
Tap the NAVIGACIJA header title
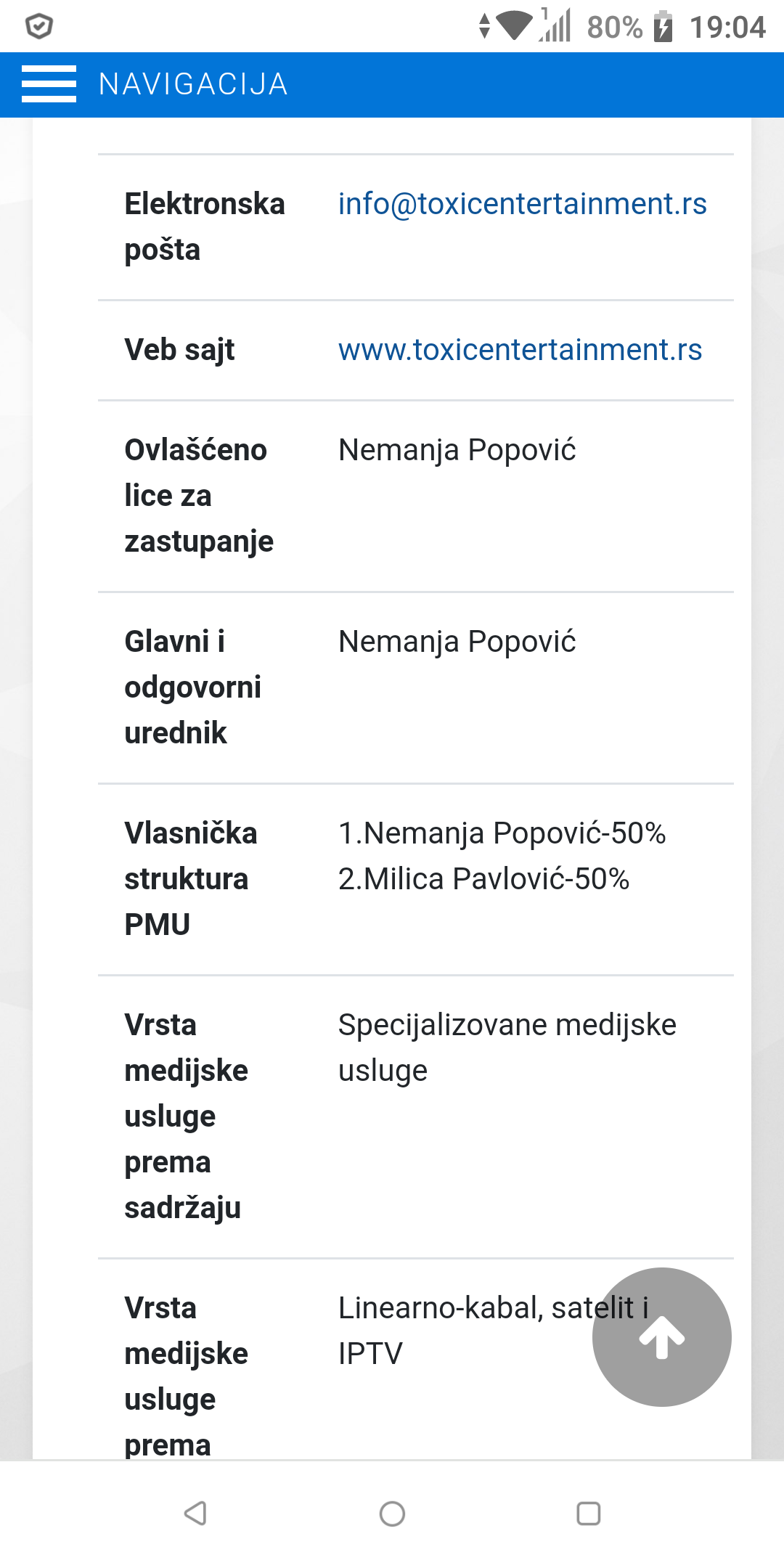click(193, 84)
